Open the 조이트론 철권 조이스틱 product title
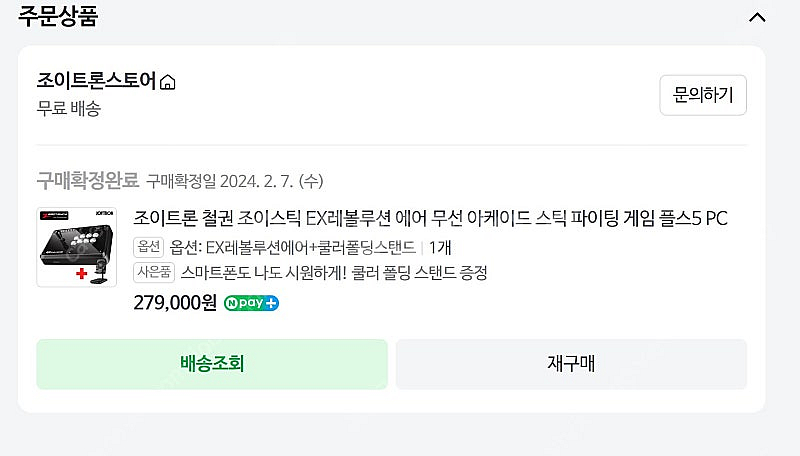The height and width of the screenshot is (456, 800). coord(431,219)
